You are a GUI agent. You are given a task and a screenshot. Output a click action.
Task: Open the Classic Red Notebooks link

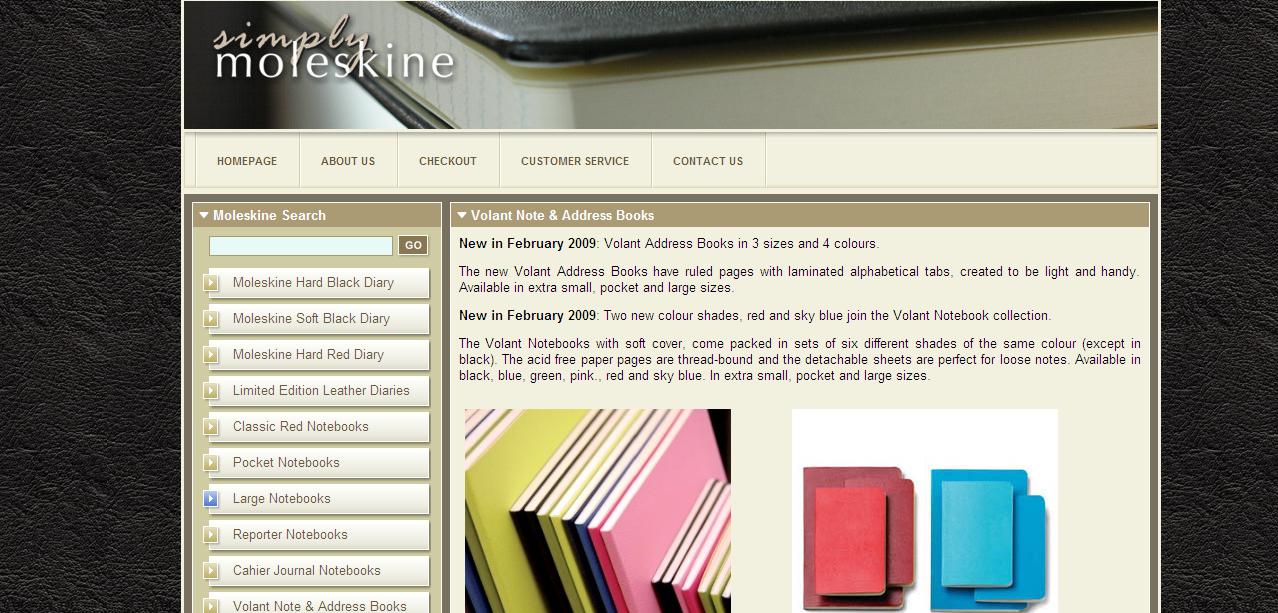[x=301, y=427]
